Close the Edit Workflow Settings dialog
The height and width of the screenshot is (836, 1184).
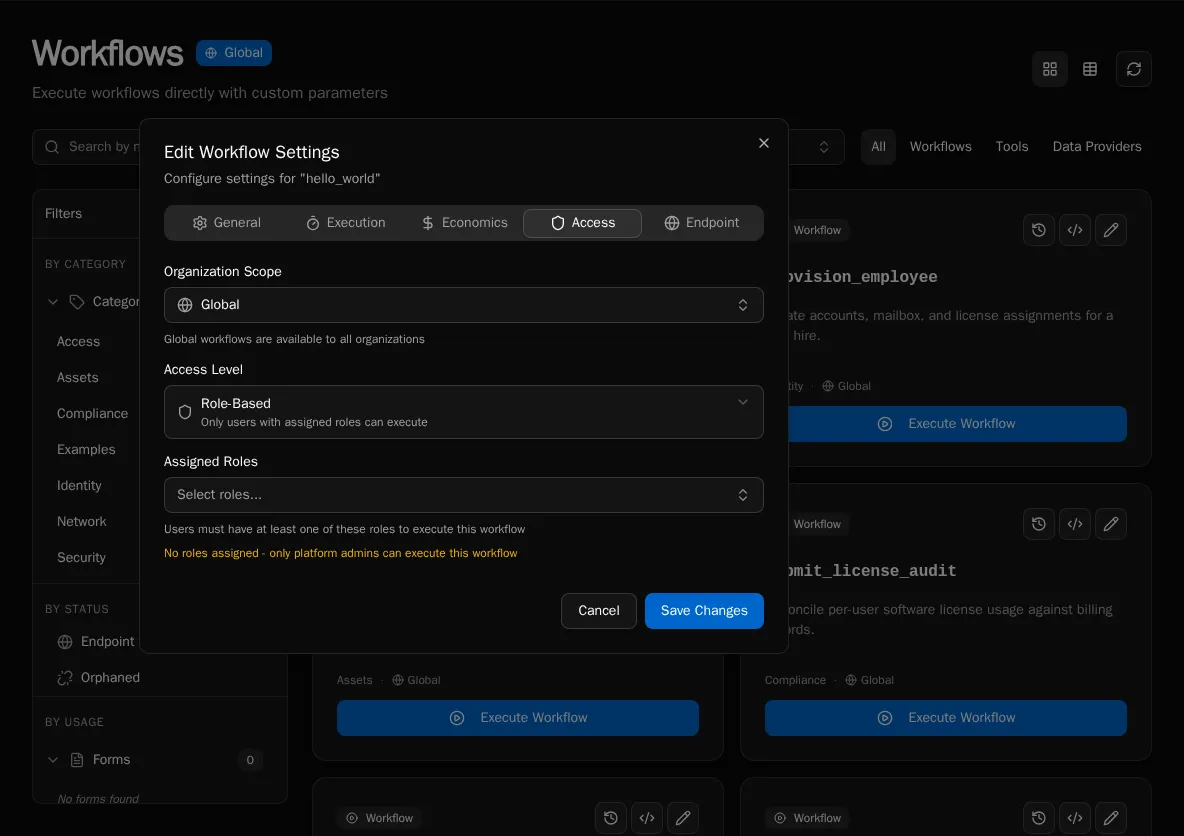click(763, 143)
